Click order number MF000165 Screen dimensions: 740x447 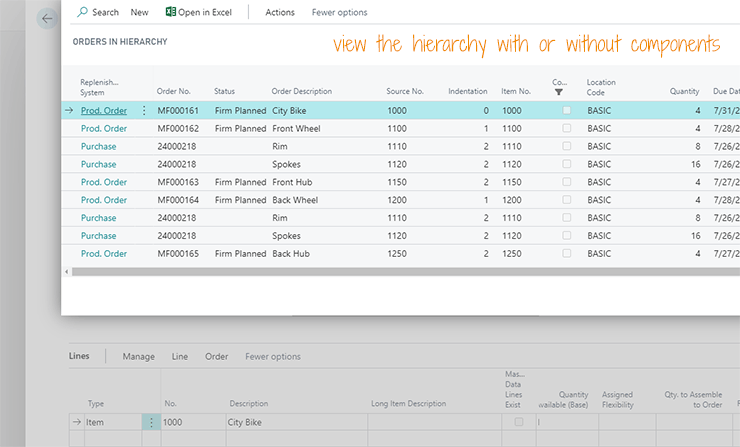(178, 253)
